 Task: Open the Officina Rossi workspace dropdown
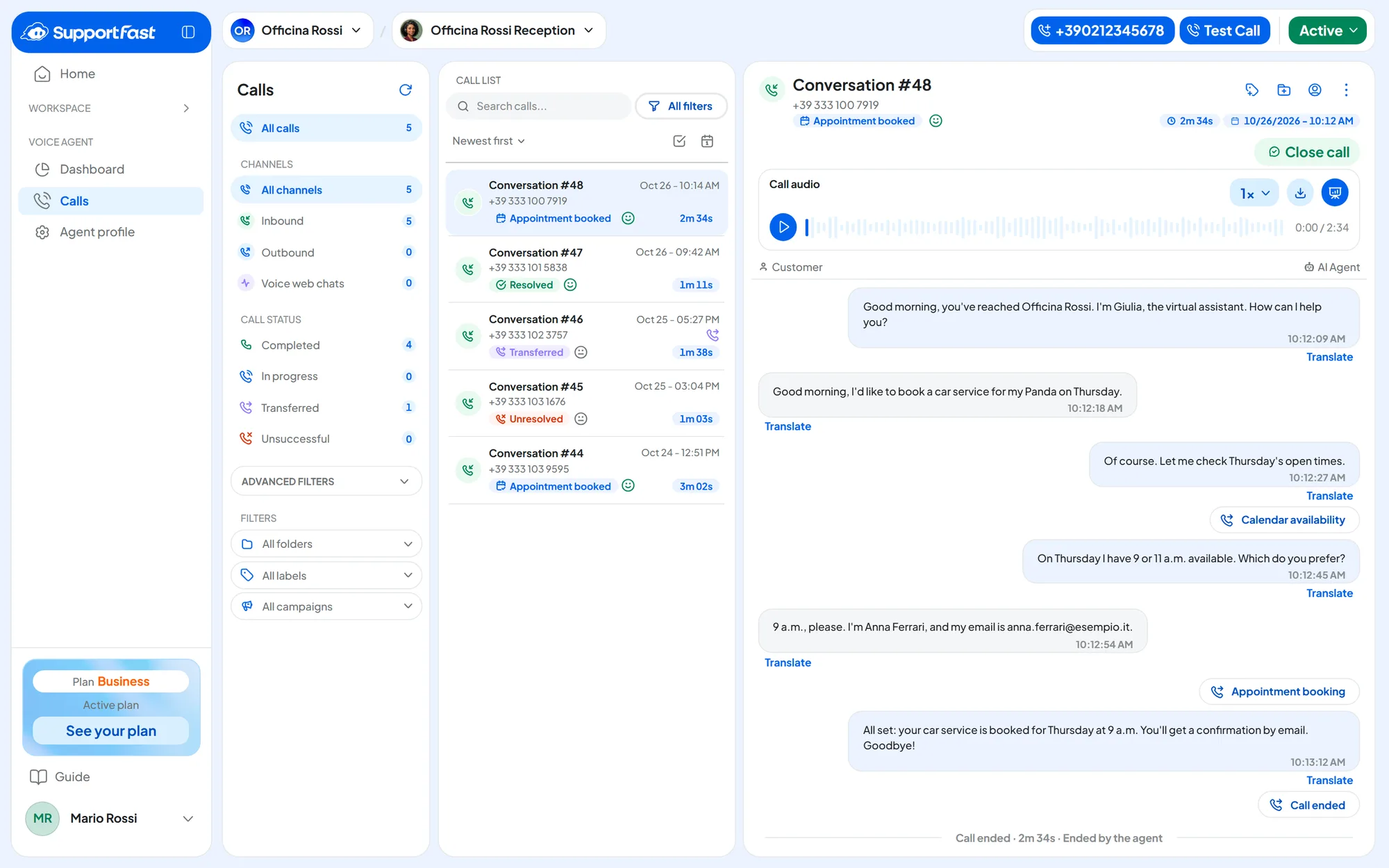pos(297,31)
